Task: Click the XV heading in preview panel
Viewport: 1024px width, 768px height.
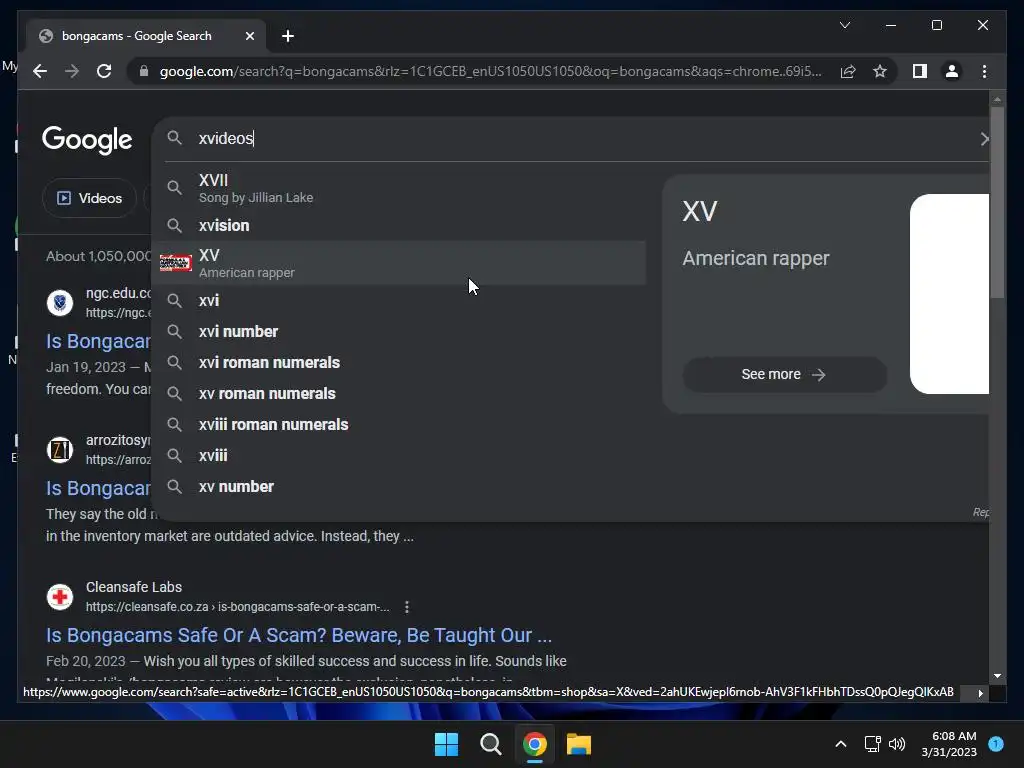Action: (700, 212)
